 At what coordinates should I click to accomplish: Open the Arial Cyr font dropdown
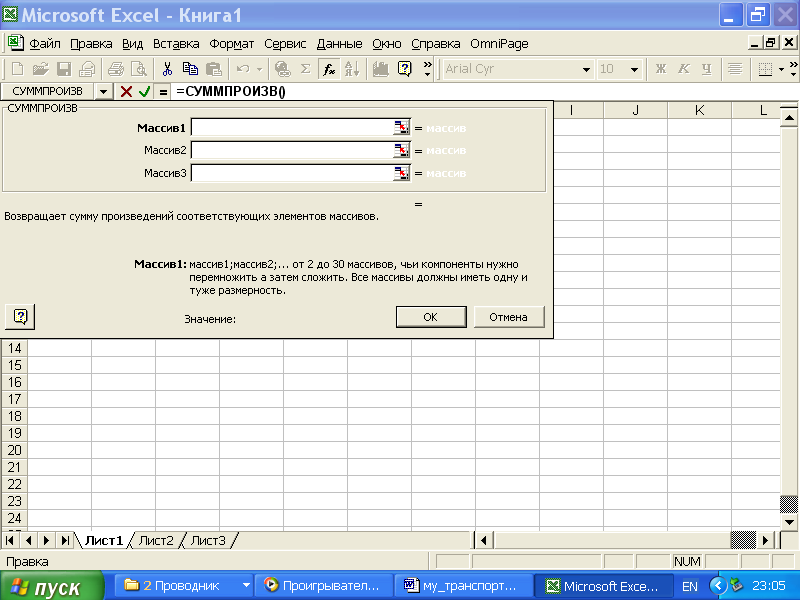pos(586,69)
